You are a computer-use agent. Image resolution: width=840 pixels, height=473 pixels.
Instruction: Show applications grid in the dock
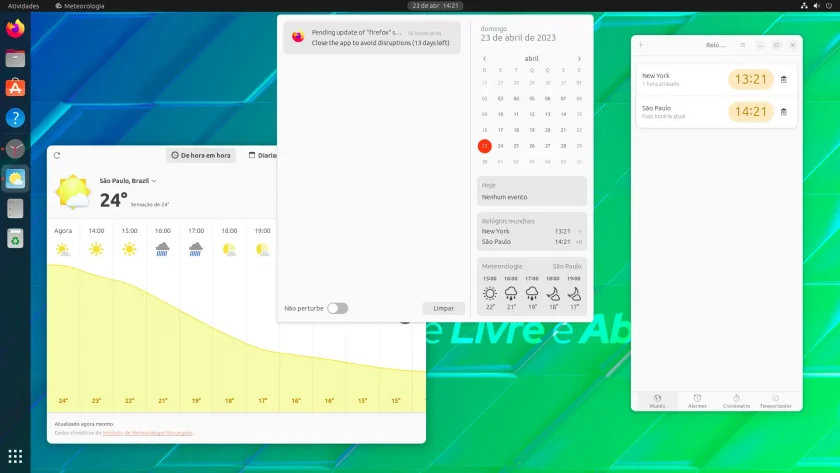point(15,456)
